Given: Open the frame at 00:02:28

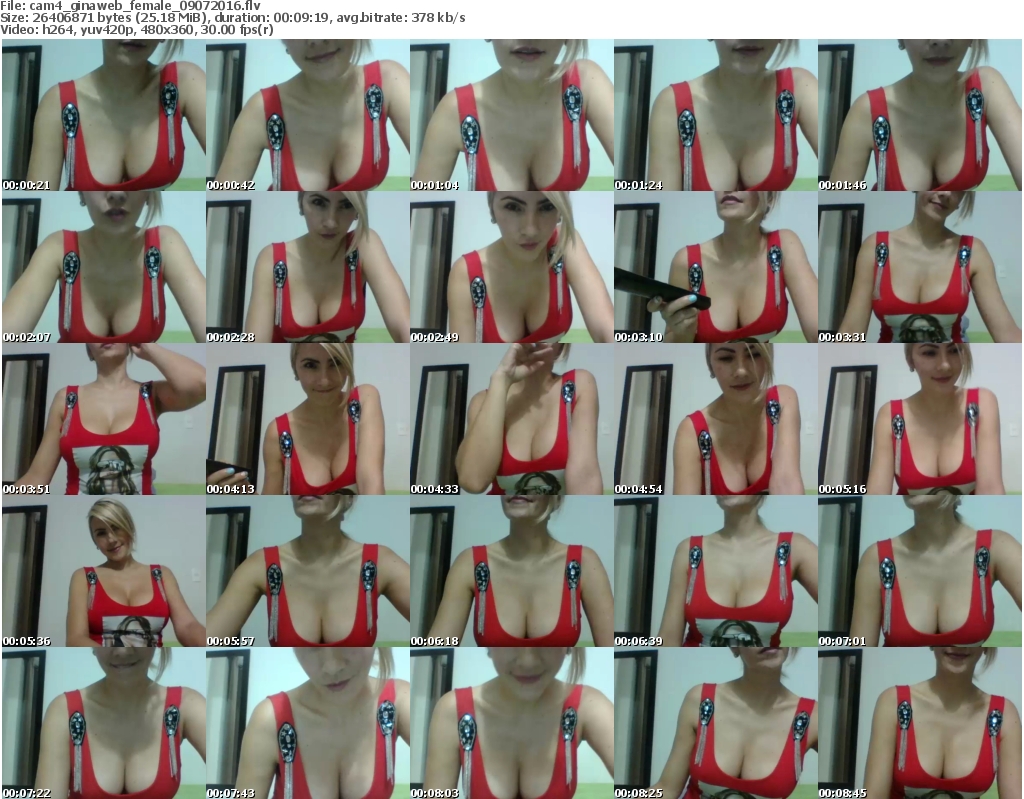Looking at the screenshot, I should pos(308,267).
